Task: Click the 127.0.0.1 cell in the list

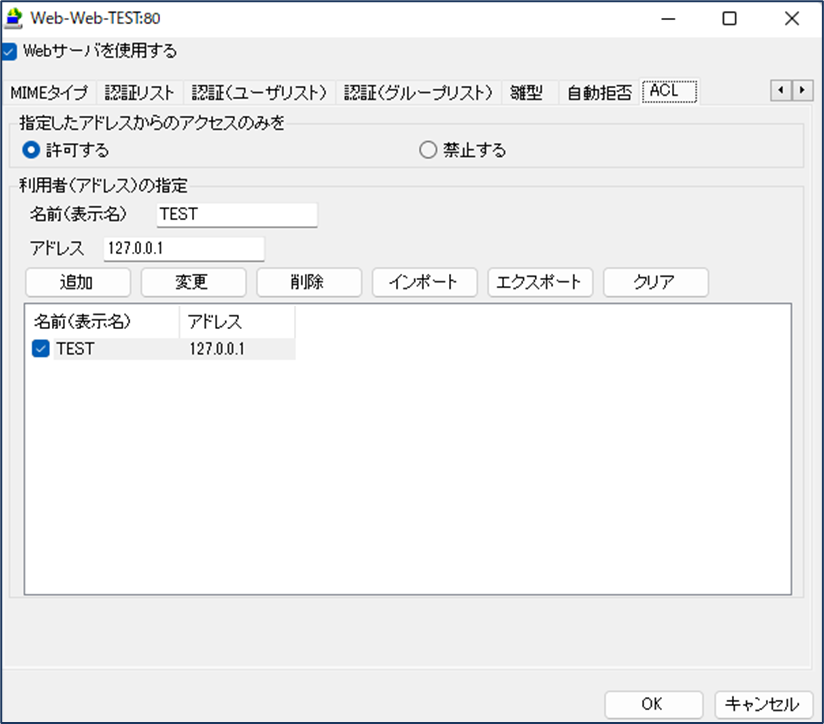Action: [217, 348]
